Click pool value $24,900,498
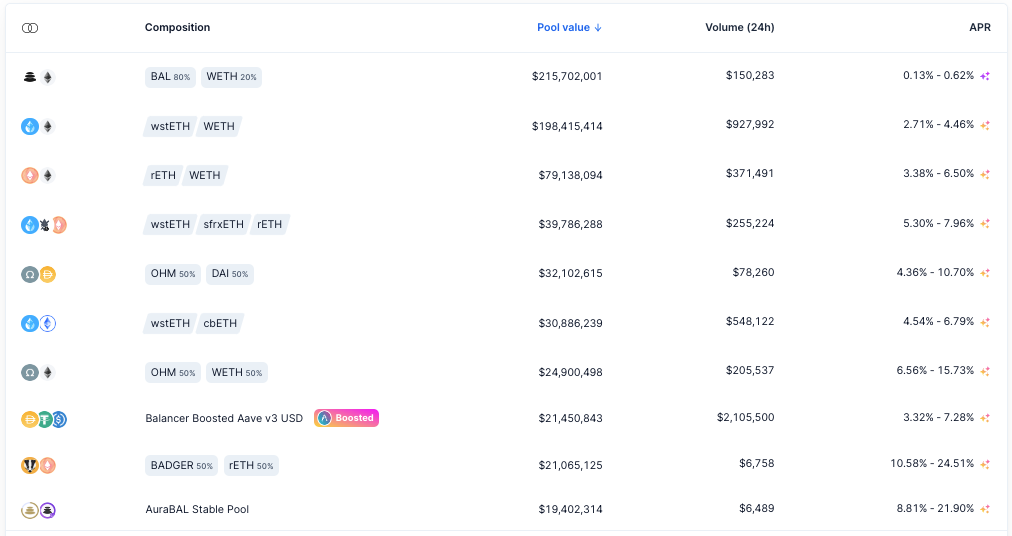The image size is (1012, 536). pyautogui.click(x=571, y=373)
